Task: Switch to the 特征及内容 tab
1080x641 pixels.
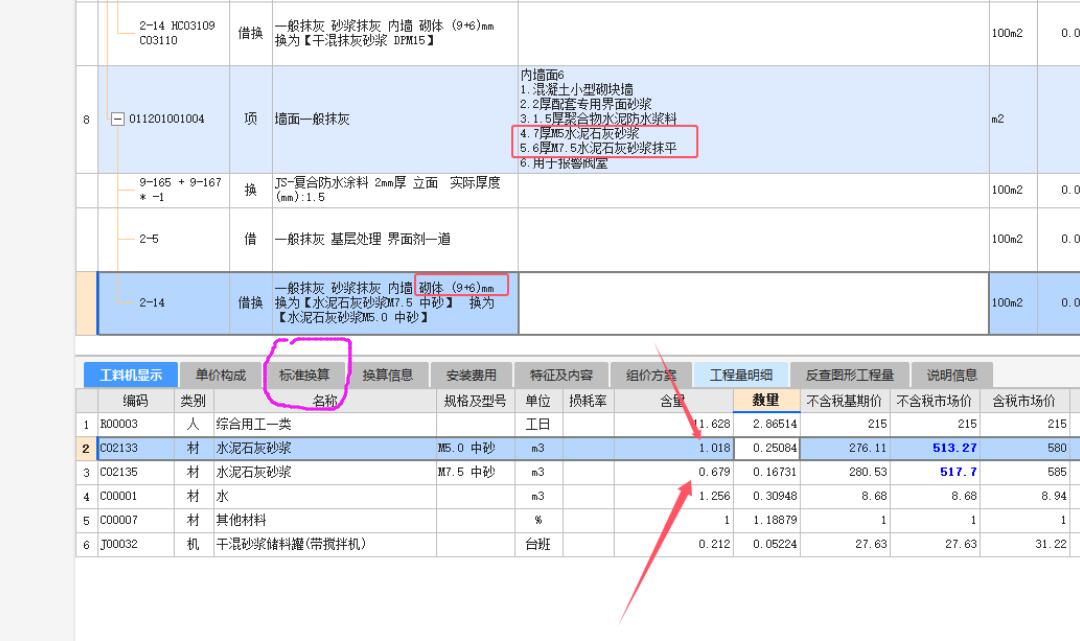Action: 561,375
